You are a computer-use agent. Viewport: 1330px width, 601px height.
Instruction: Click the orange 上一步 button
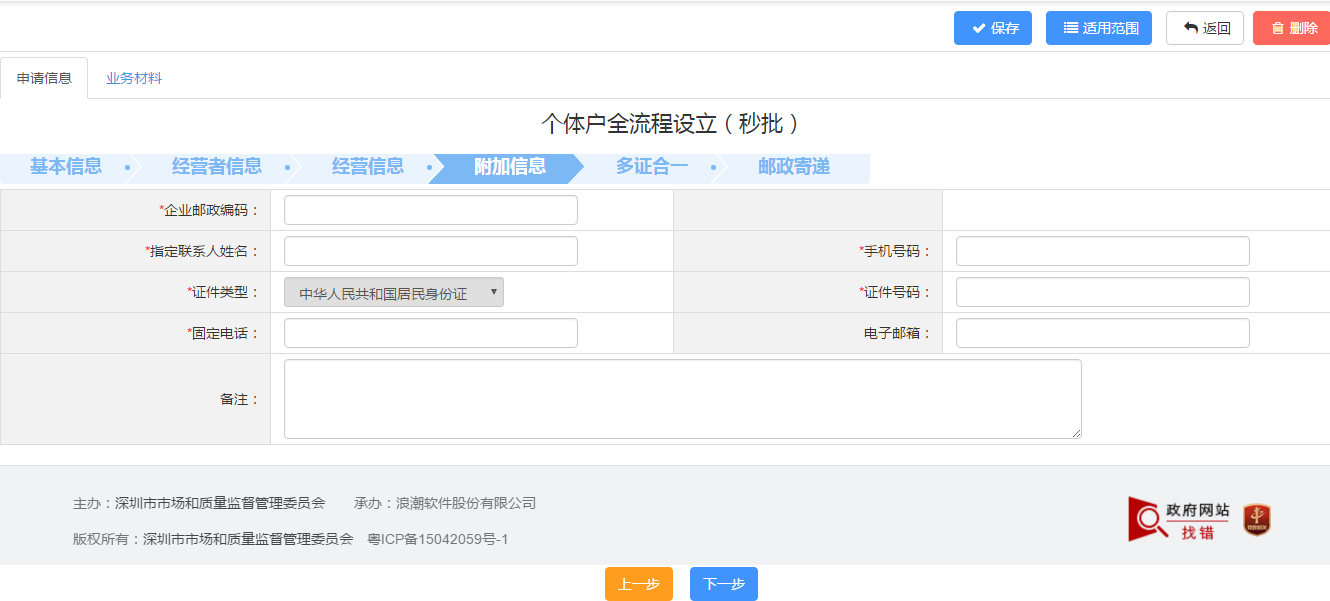(x=638, y=584)
